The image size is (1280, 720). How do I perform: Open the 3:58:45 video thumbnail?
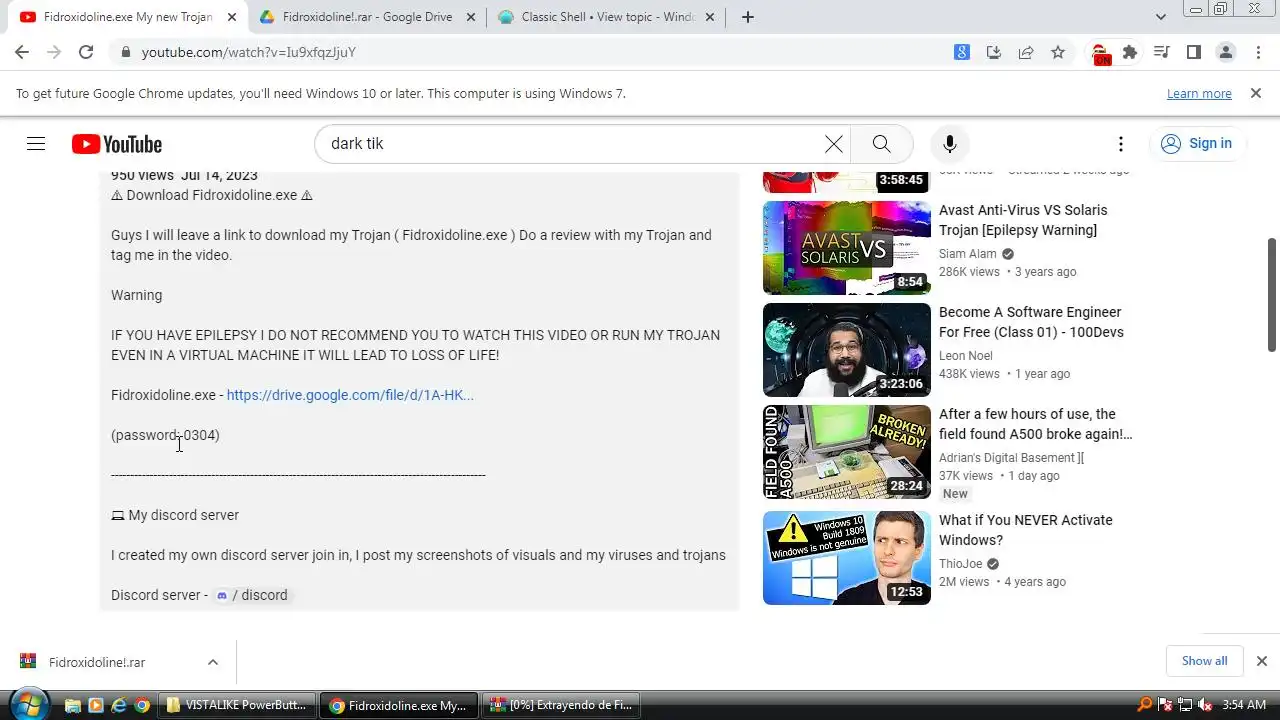tap(847, 181)
